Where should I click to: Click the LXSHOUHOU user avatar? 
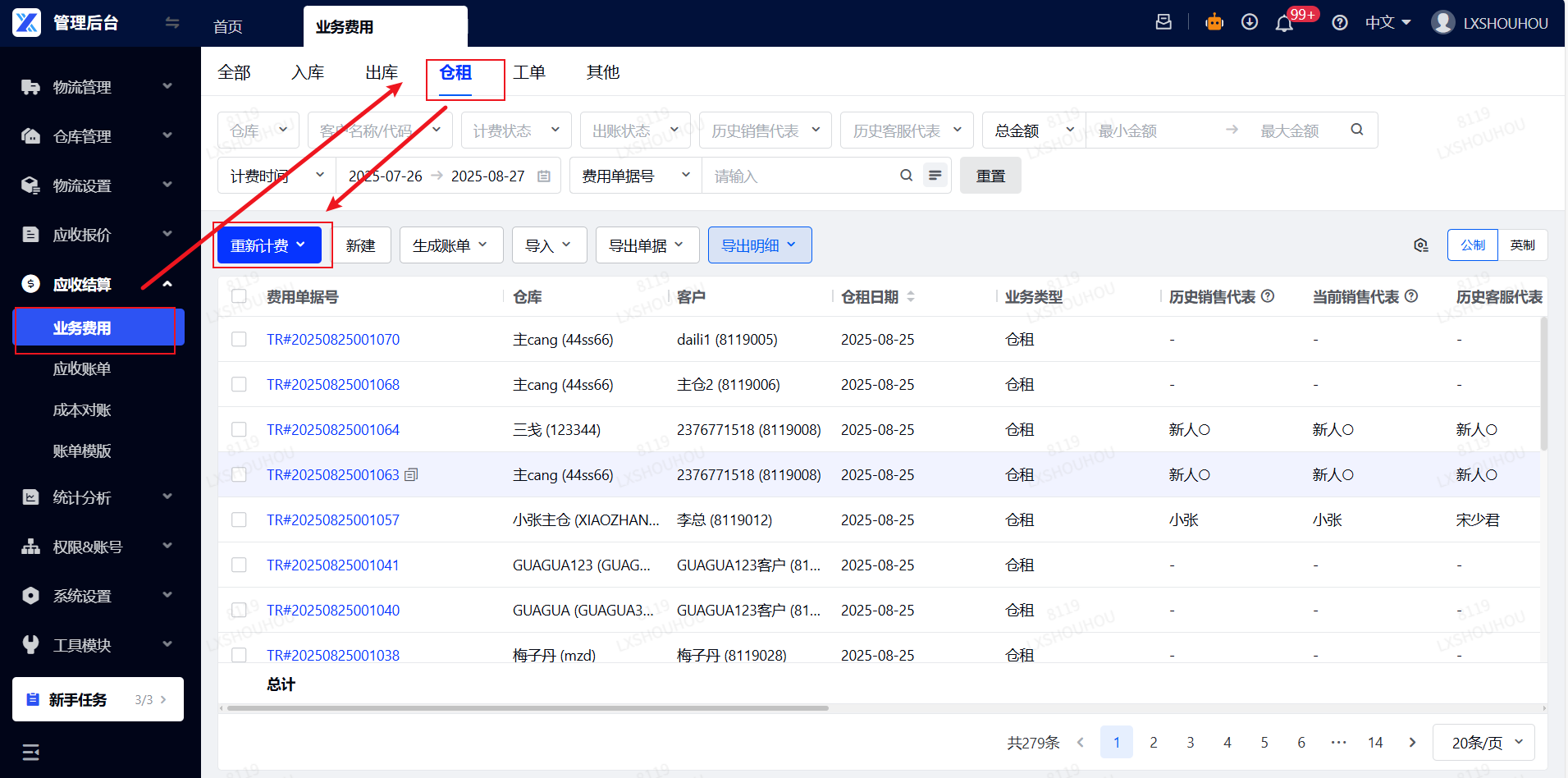click(x=1443, y=22)
